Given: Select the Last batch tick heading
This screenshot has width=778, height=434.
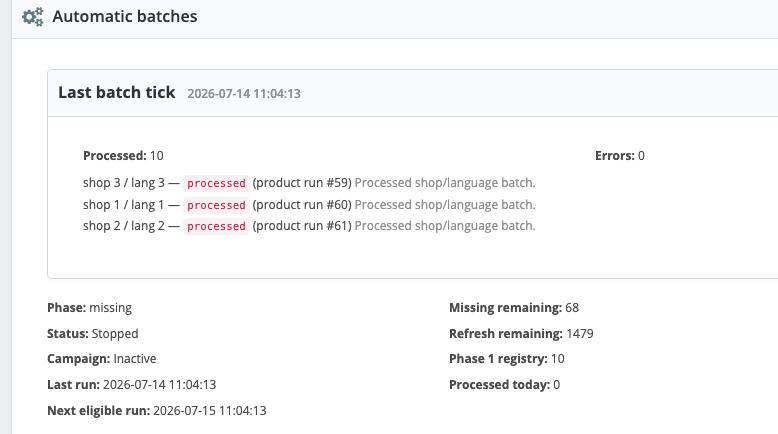Looking at the screenshot, I should click(x=117, y=92).
